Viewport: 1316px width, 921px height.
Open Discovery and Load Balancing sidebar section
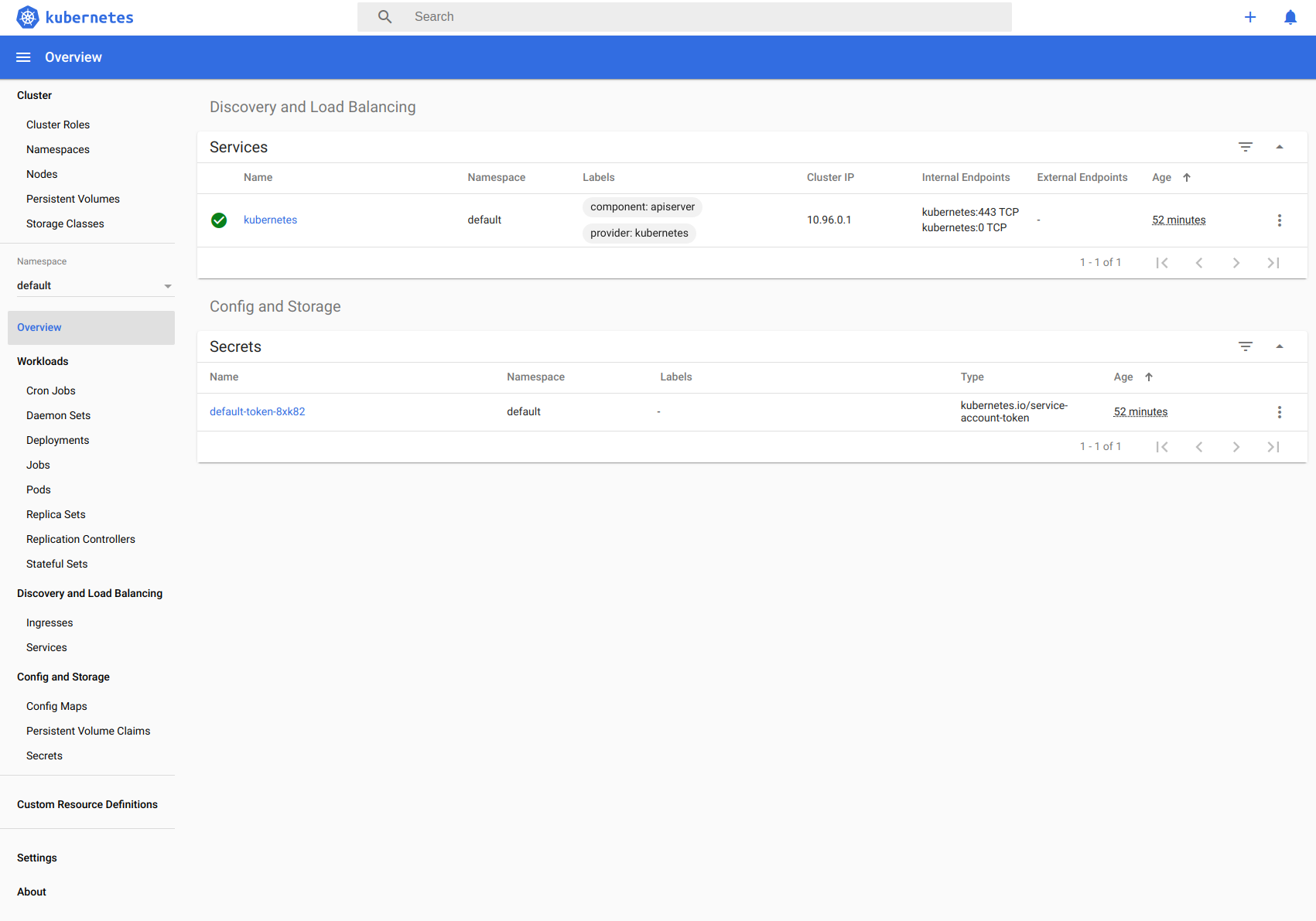[90, 593]
